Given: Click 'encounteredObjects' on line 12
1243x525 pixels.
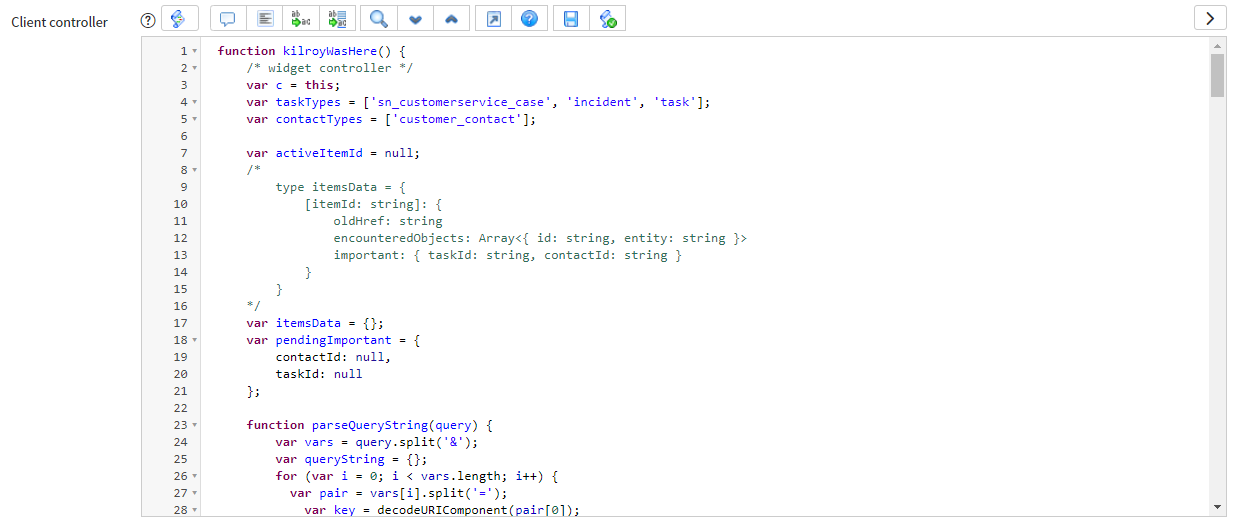Looking at the screenshot, I should click(x=399, y=238).
